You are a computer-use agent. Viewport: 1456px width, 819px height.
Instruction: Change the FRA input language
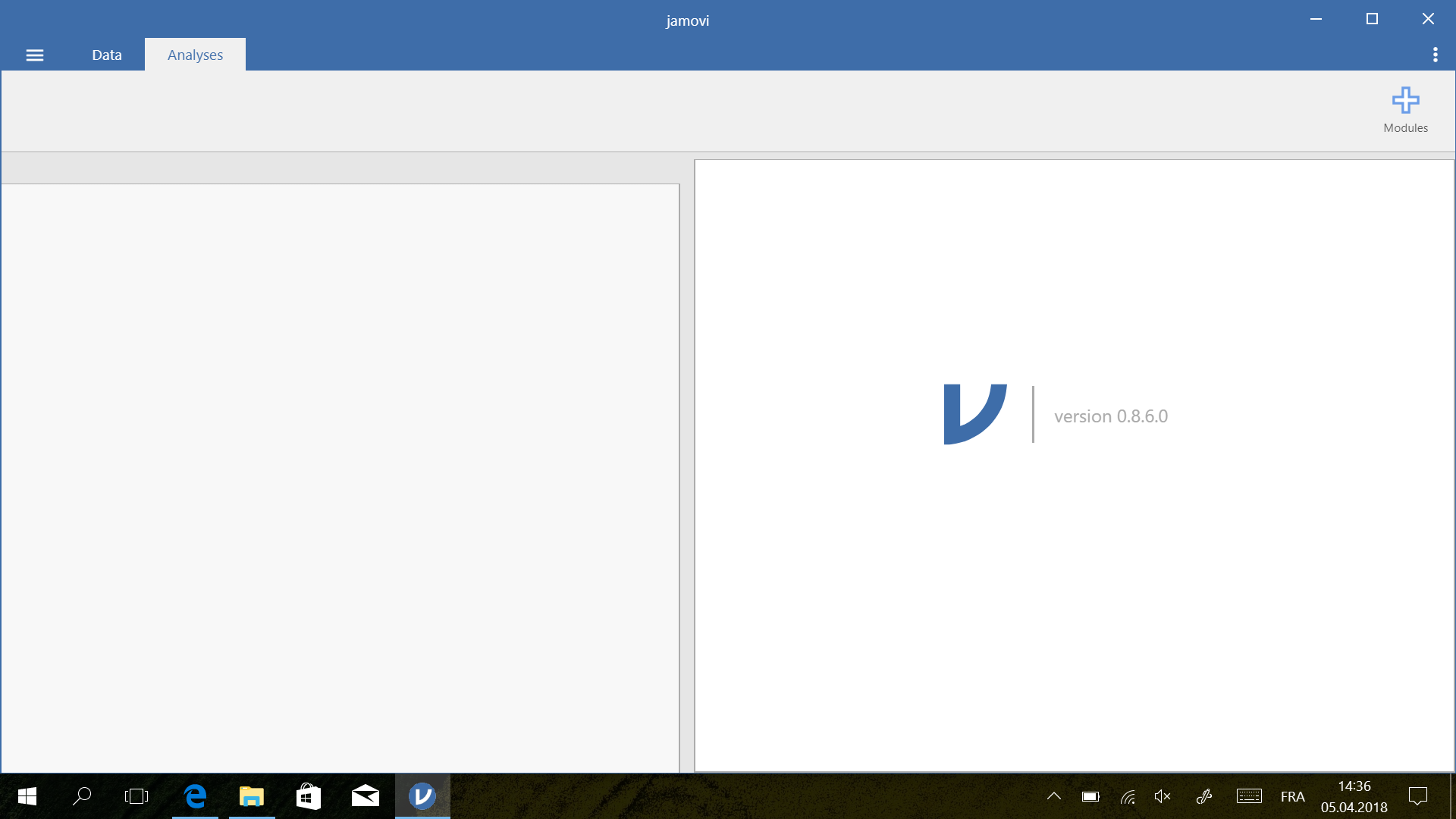click(x=1293, y=796)
